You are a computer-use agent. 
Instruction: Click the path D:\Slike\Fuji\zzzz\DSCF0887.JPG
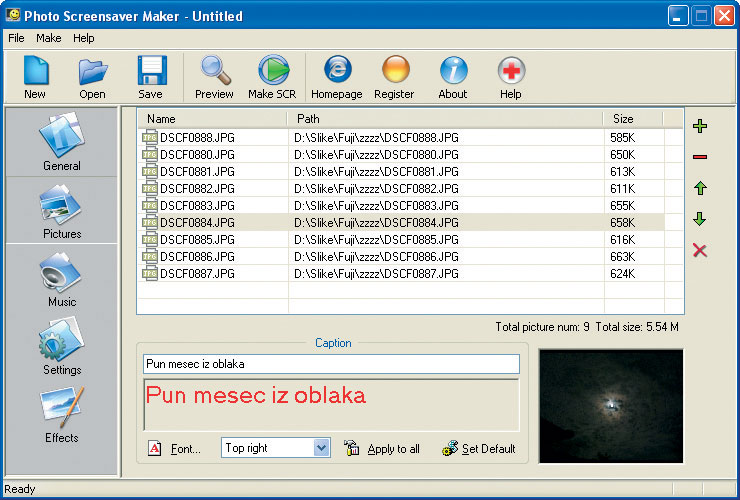tap(376, 274)
